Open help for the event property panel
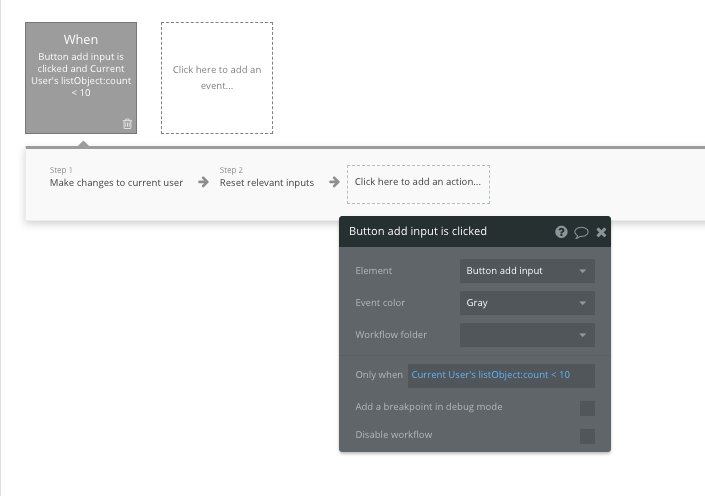This screenshot has width=705, height=496. [x=561, y=232]
